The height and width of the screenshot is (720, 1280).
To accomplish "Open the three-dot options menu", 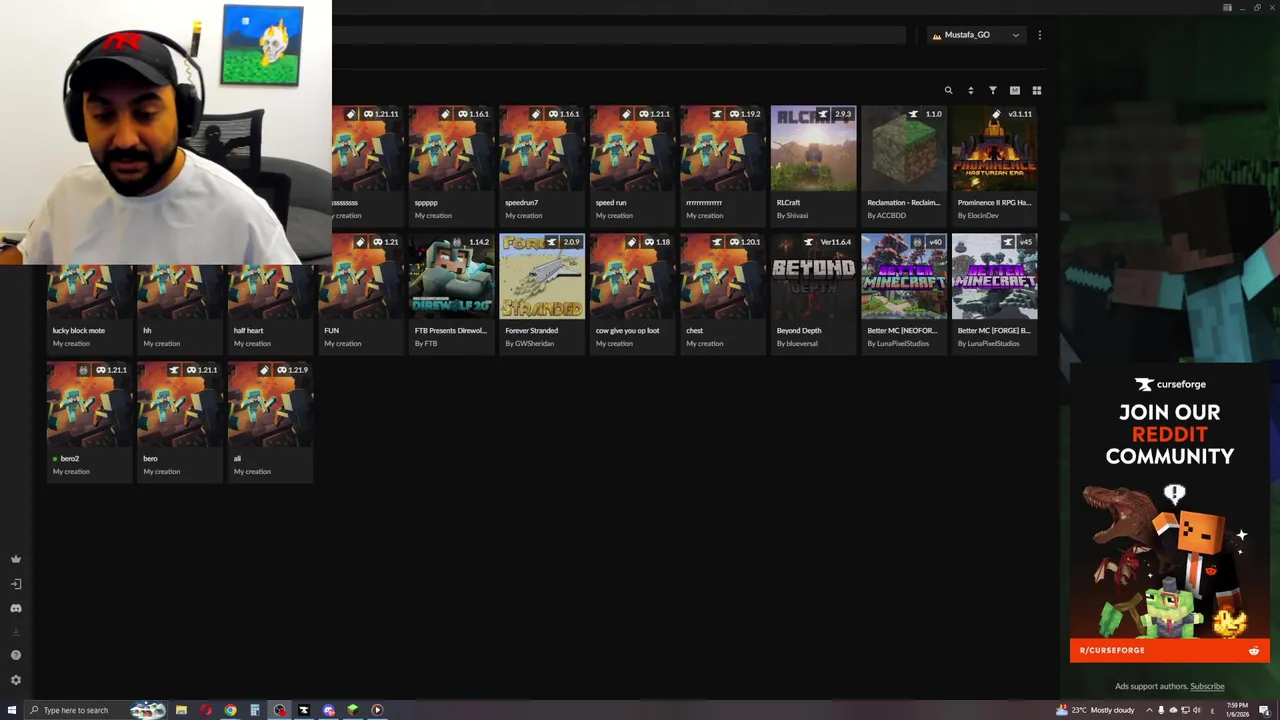I will (x=1040, y=35).
